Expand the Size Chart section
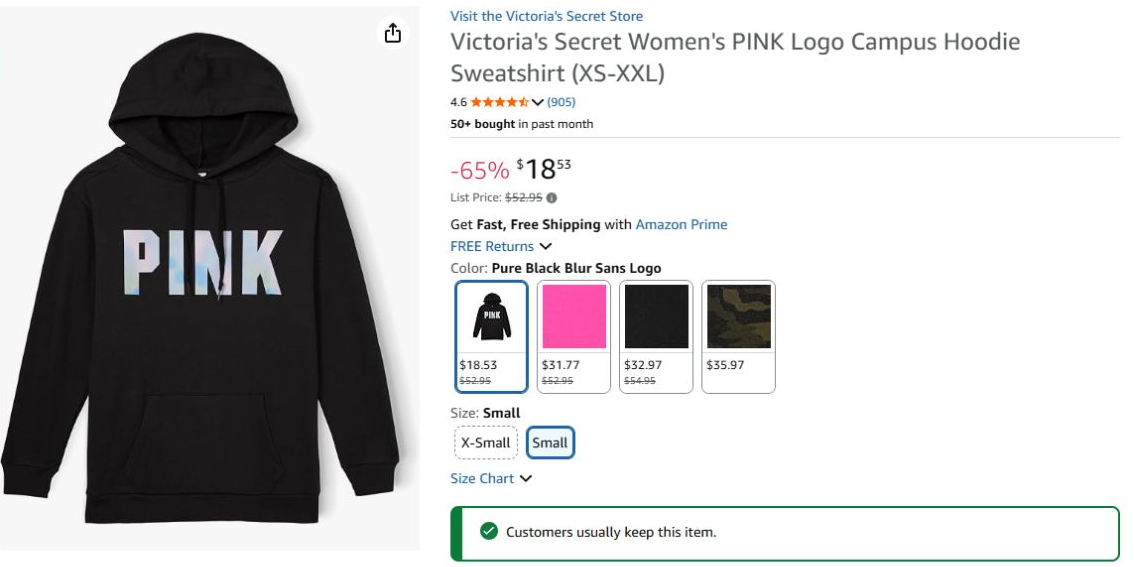 490,479
